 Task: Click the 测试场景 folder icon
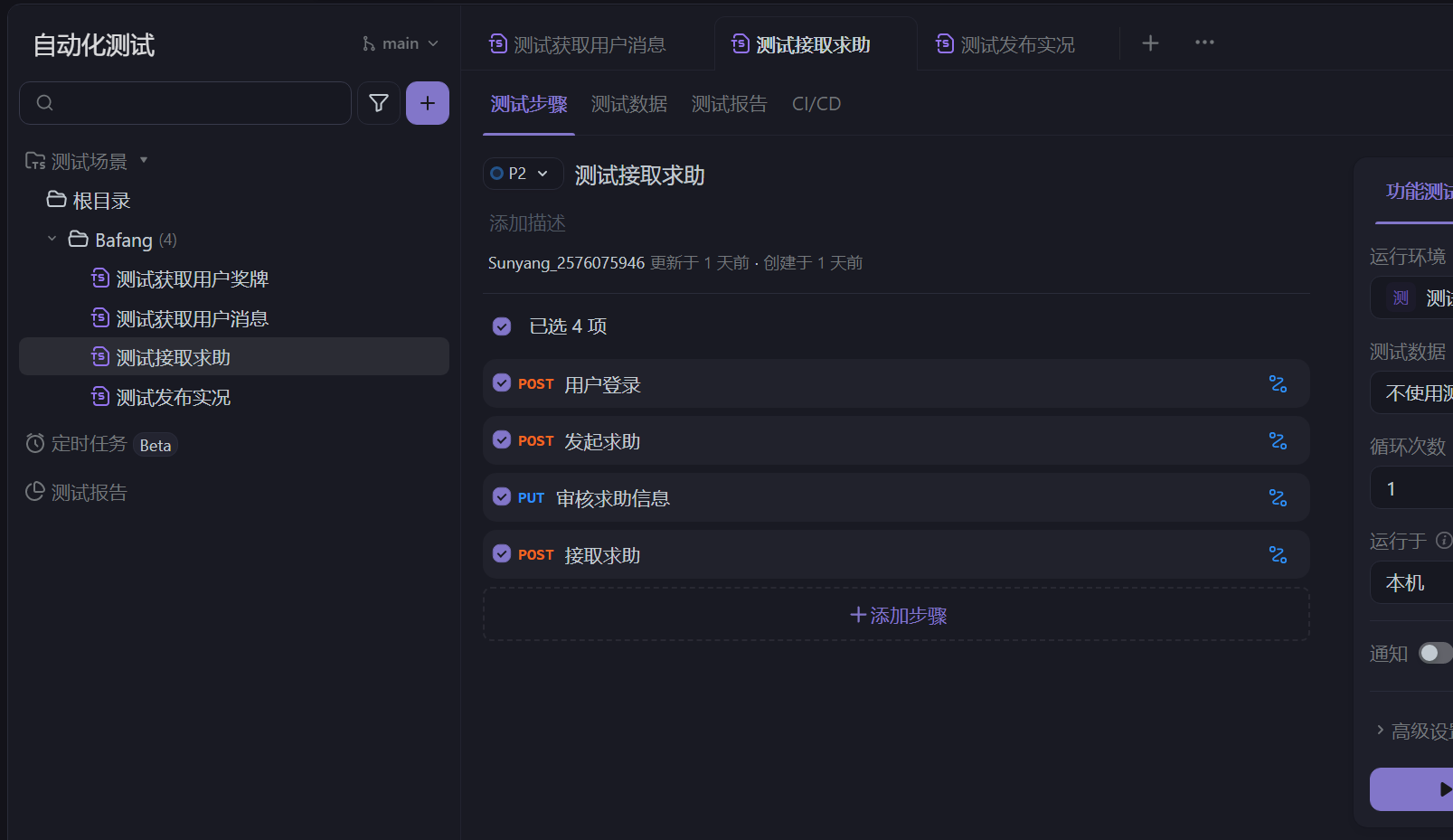(35, 161)
